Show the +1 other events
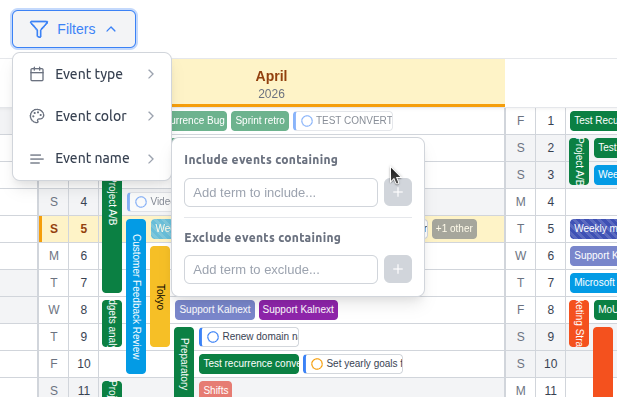Viewport: 617px width, 397px height. [454, 229]
